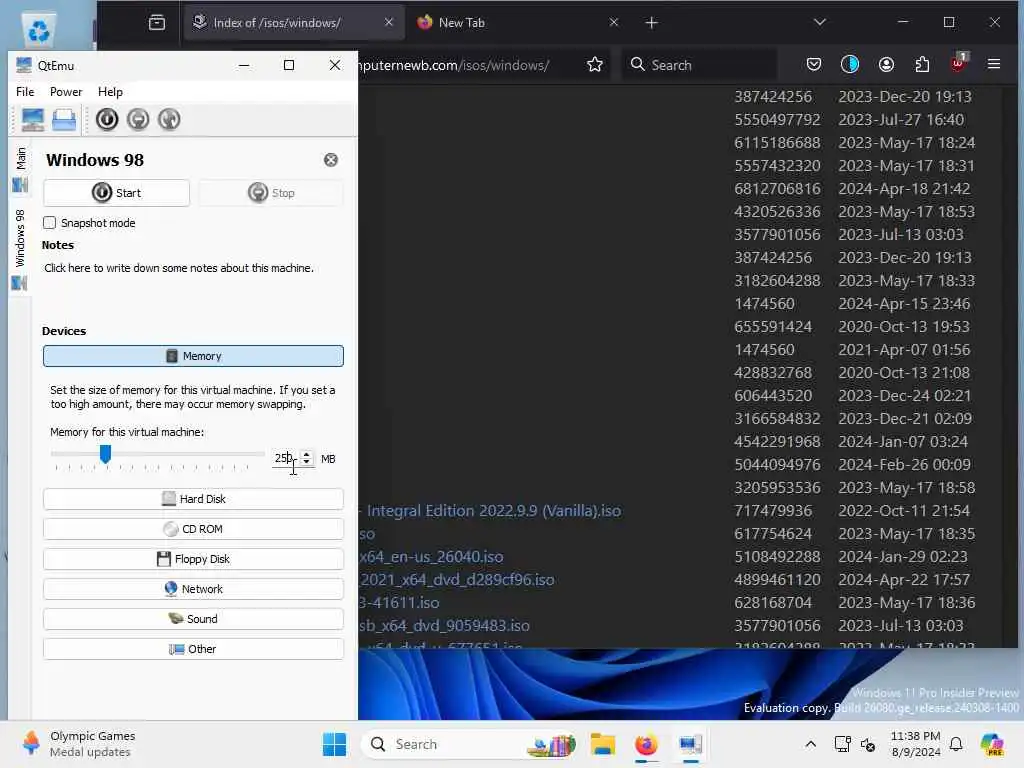
Task: Start the Windows 98 virtual machine
Action: pyautogui.click(x=117, y=193)
